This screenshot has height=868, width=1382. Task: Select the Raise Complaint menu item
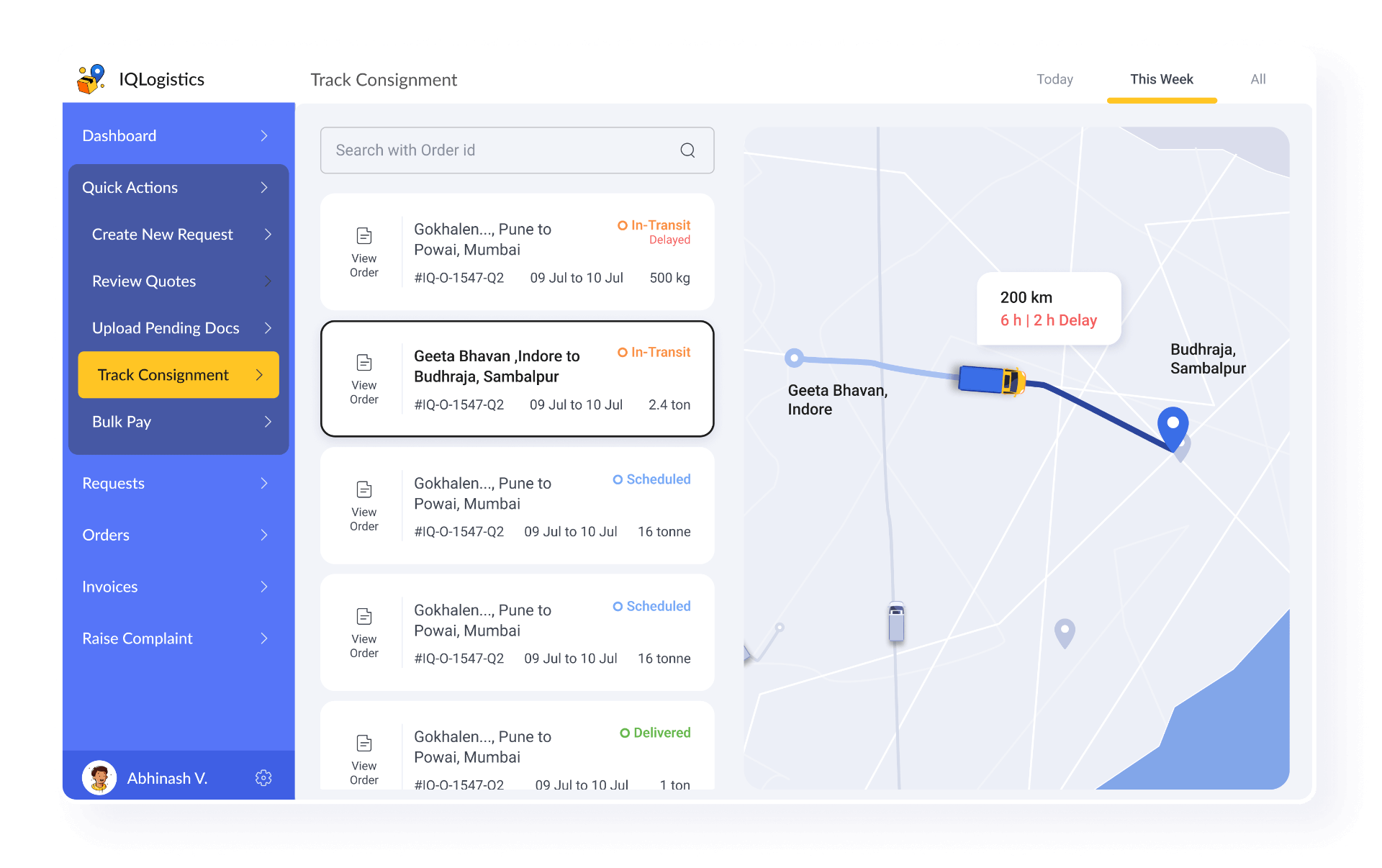coord(137,638)
